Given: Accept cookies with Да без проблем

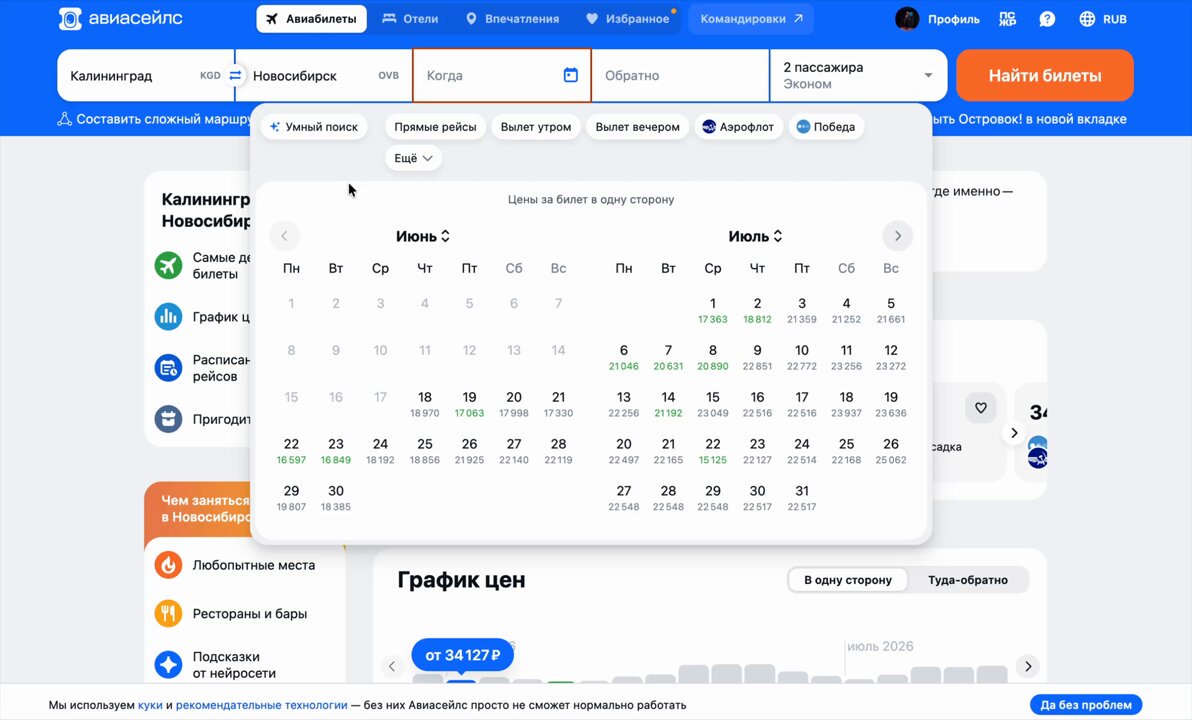Looking at the screenshot, I should (1086, 705).
